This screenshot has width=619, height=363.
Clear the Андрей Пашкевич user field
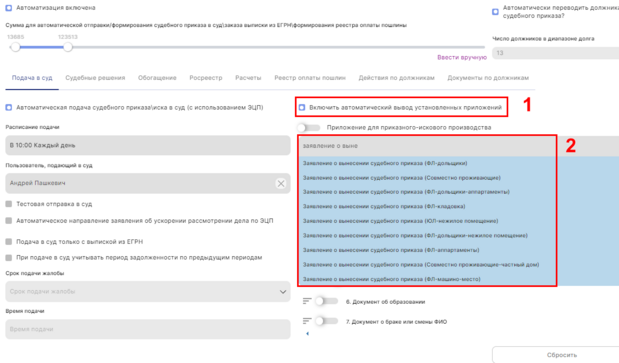click(281, 183)
